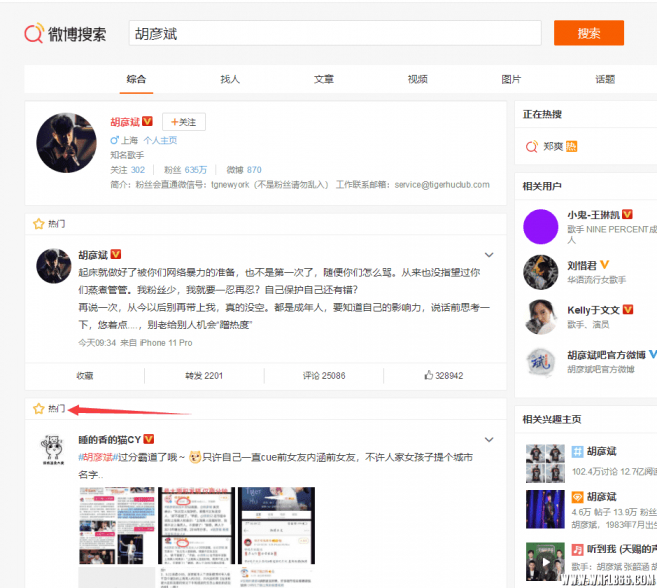
Task: Click the V badge next to Kelly于文文
Action: [627, 309]
